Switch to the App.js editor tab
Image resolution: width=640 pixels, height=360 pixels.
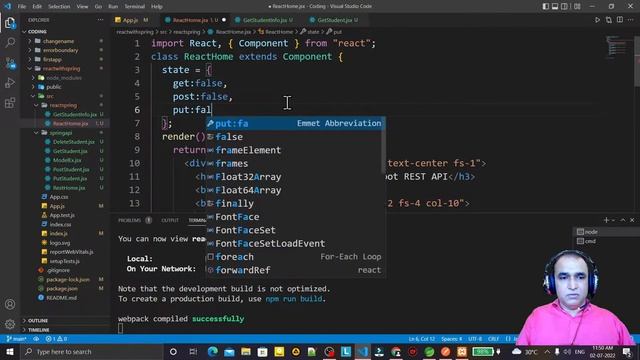[x=131, y=20]
